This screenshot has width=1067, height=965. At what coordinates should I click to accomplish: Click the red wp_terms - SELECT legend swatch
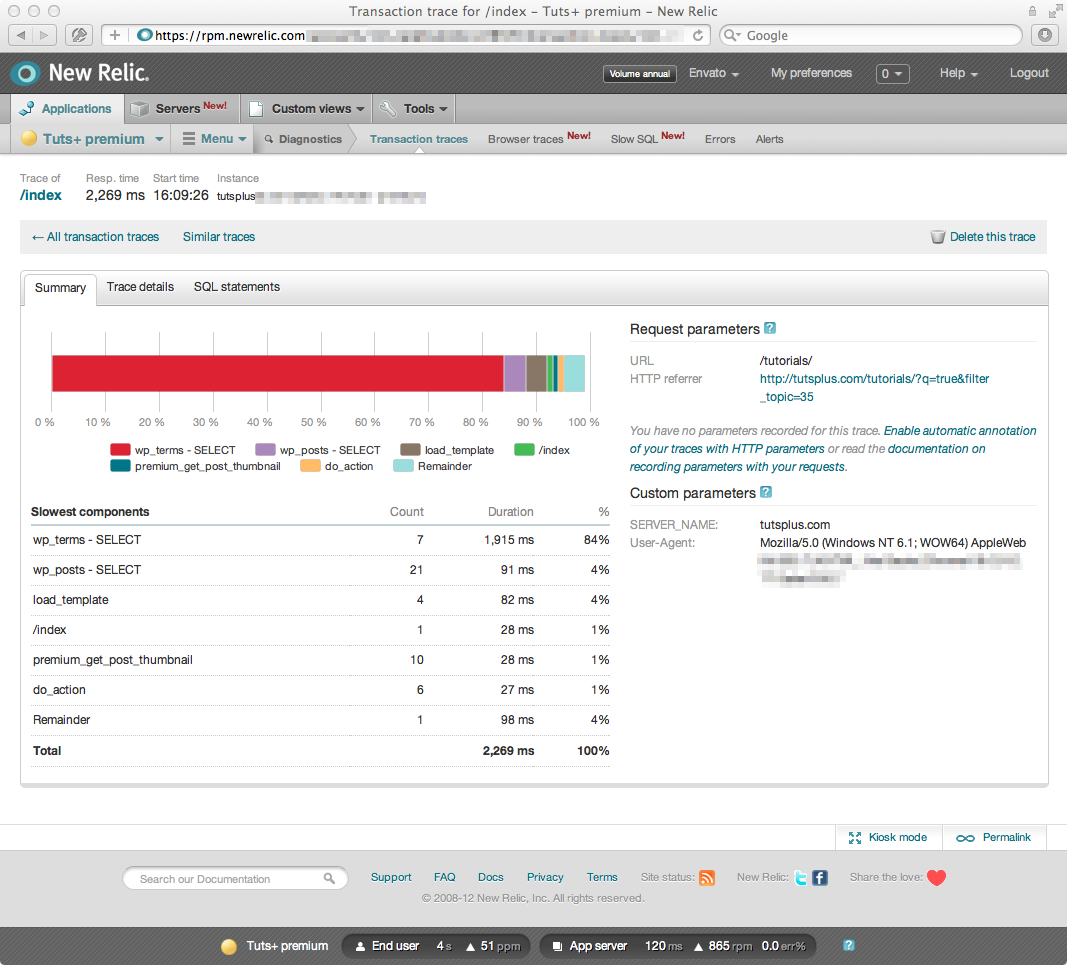[120, 450]
